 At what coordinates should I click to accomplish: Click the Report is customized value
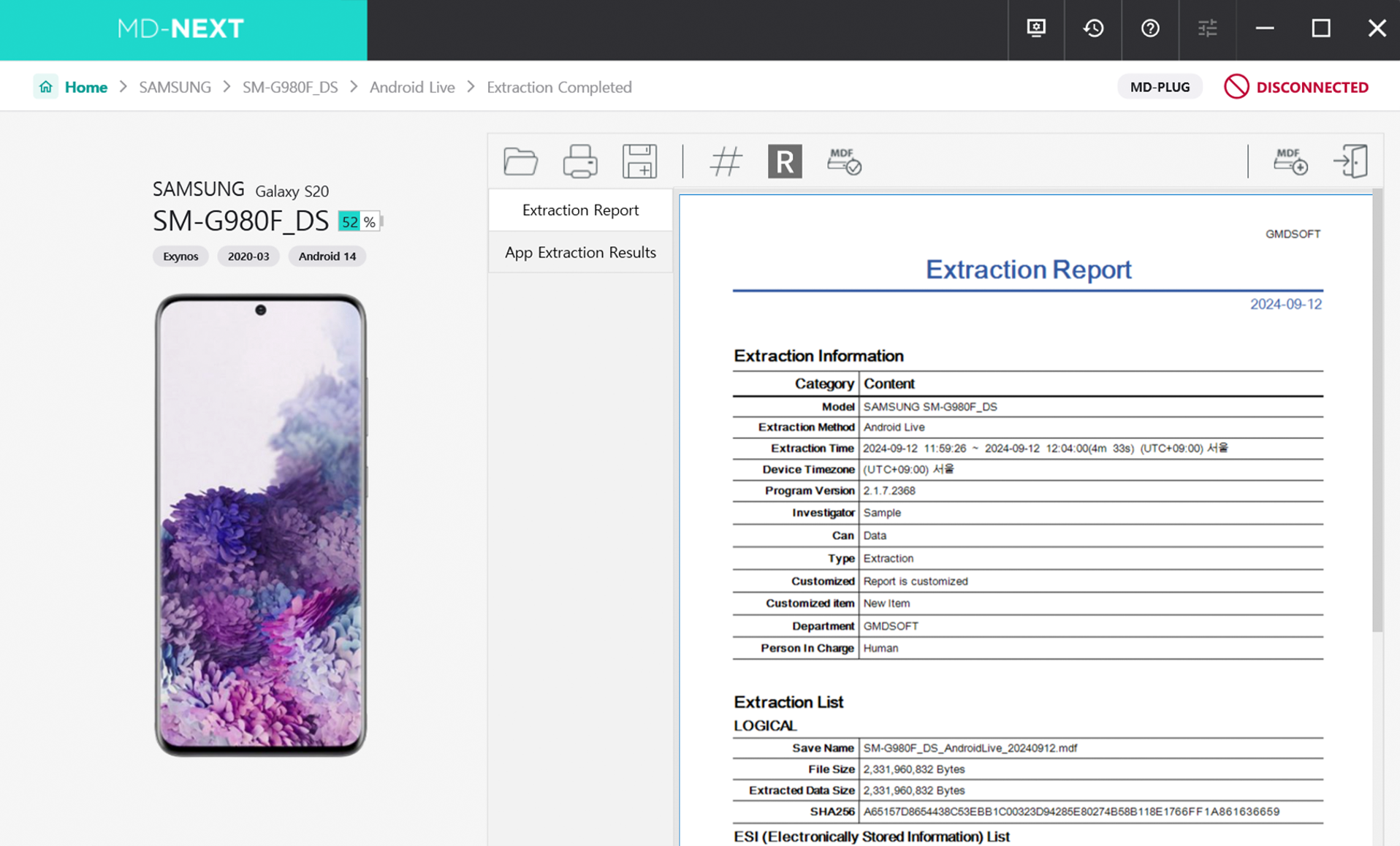pyautogui.click(x=916, y=582)
